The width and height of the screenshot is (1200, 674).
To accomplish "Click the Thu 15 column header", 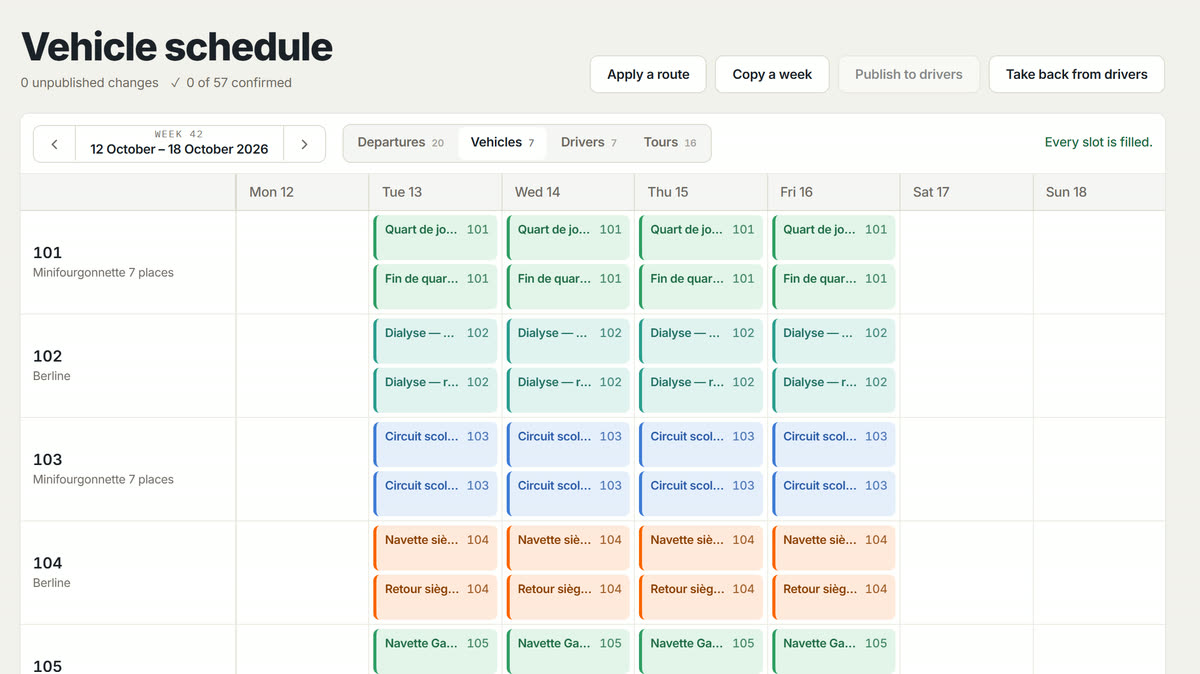I will [x=700, y=192].
